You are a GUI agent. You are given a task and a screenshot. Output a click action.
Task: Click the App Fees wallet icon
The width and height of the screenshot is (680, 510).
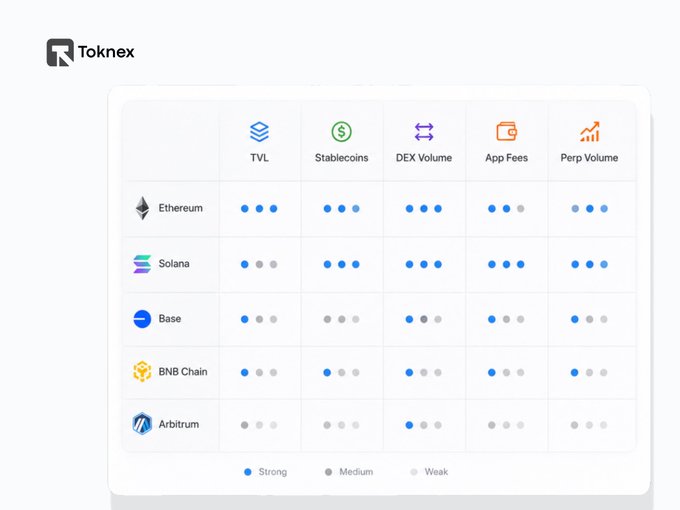(x=507, y=131)
